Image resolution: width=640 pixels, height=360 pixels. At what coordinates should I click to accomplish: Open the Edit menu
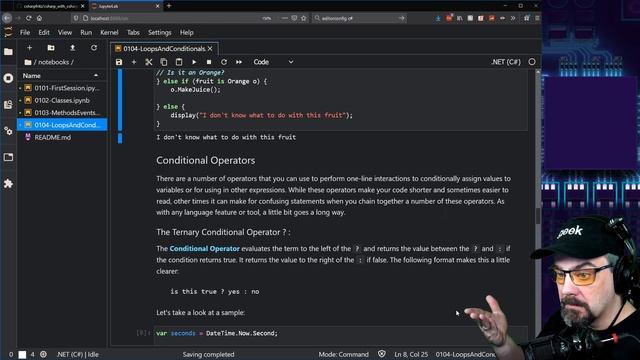[x=44, y=32]
